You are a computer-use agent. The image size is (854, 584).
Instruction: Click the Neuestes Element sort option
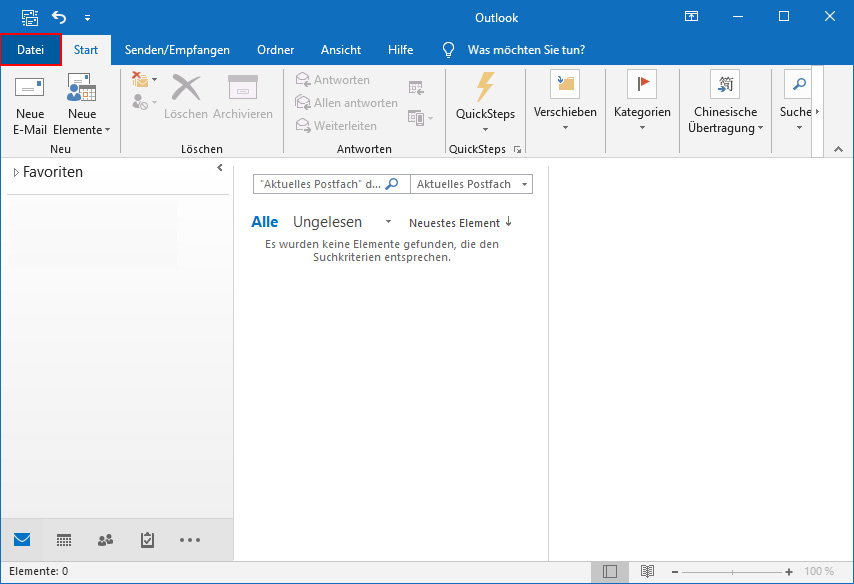454,223
